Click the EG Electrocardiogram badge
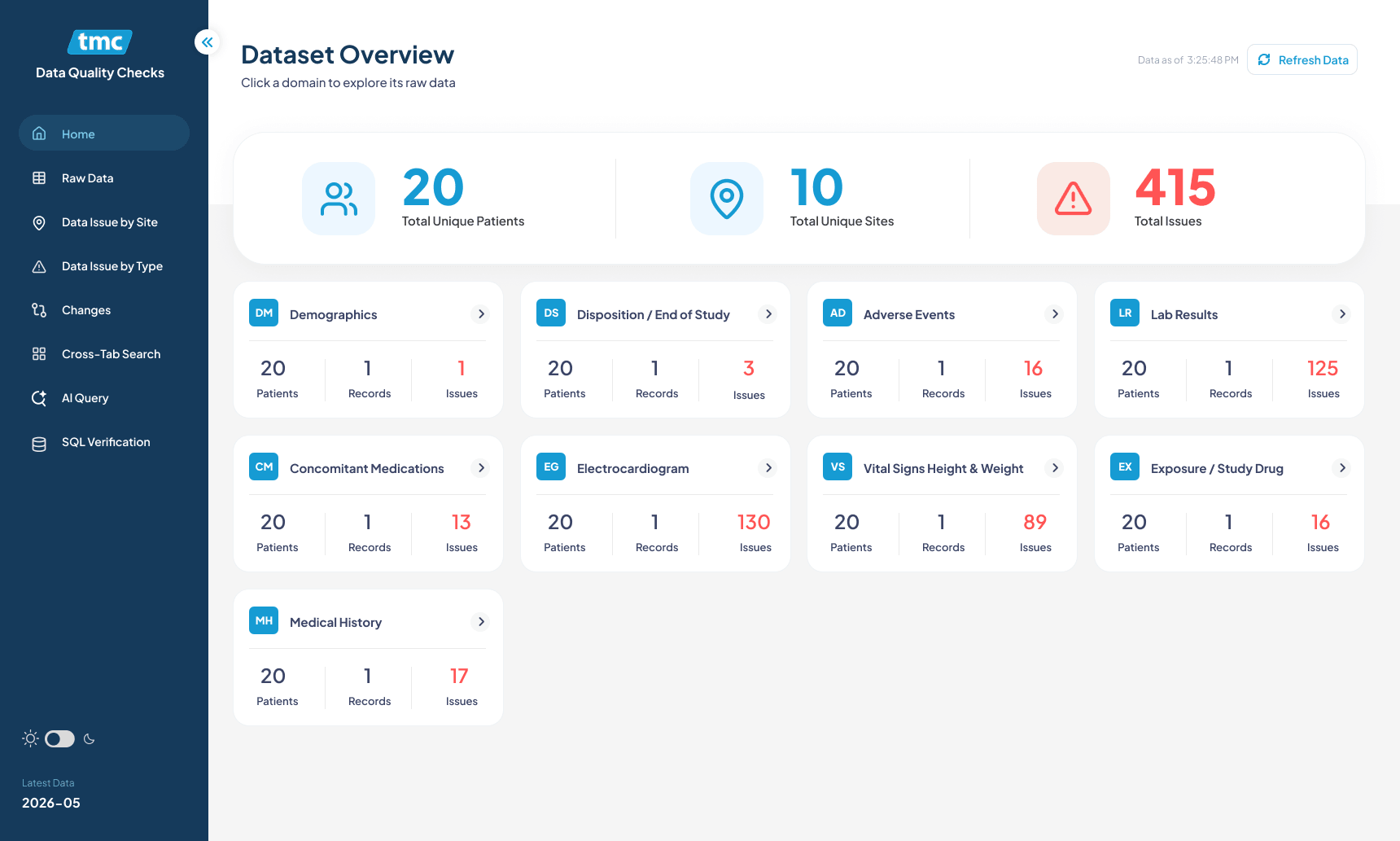The height and width of the screenshot is (841, 1400). coord(551,466)
